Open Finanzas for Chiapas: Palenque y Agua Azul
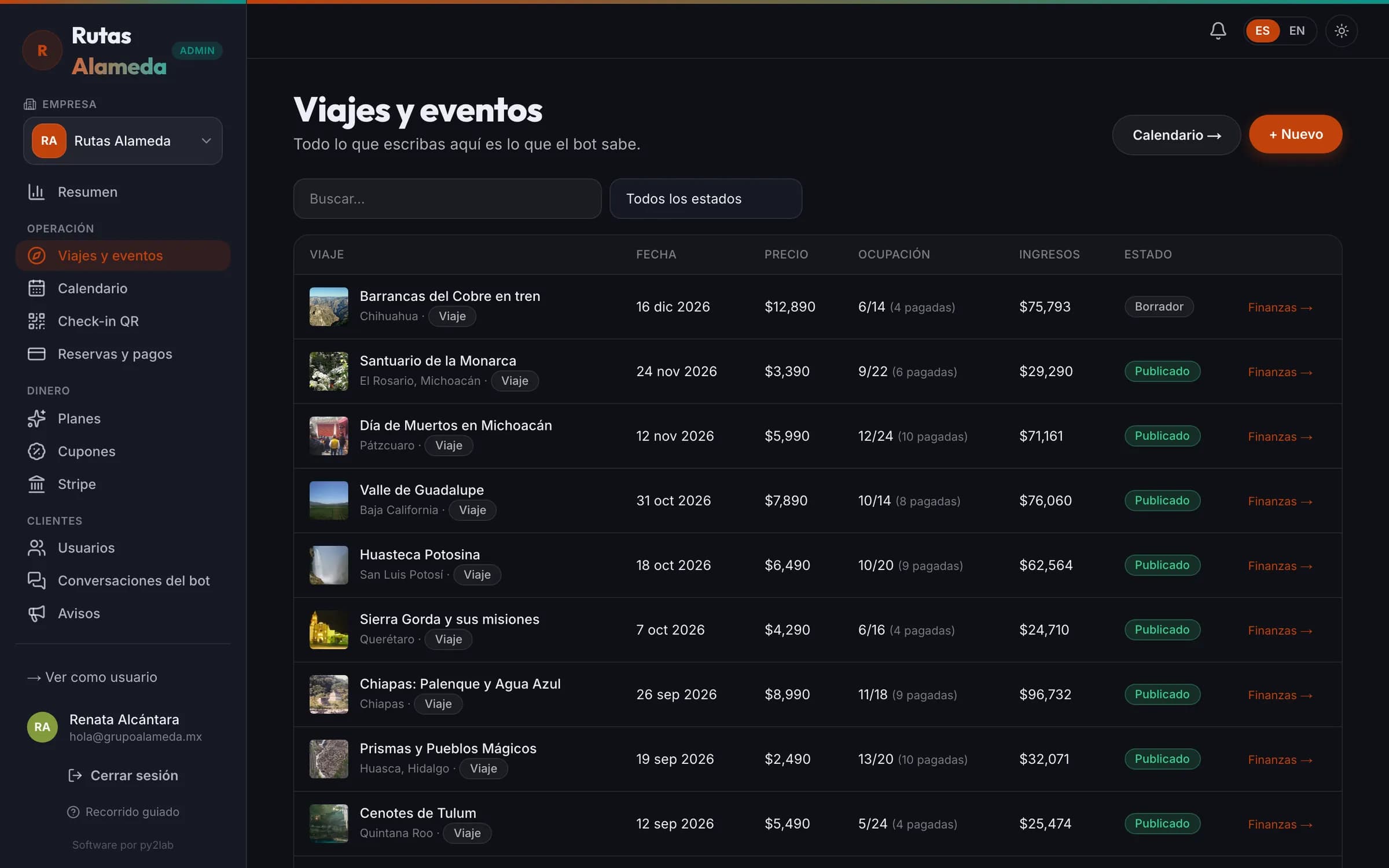Viewport: 1389px width, 868px height. (x=1280, y=695)
